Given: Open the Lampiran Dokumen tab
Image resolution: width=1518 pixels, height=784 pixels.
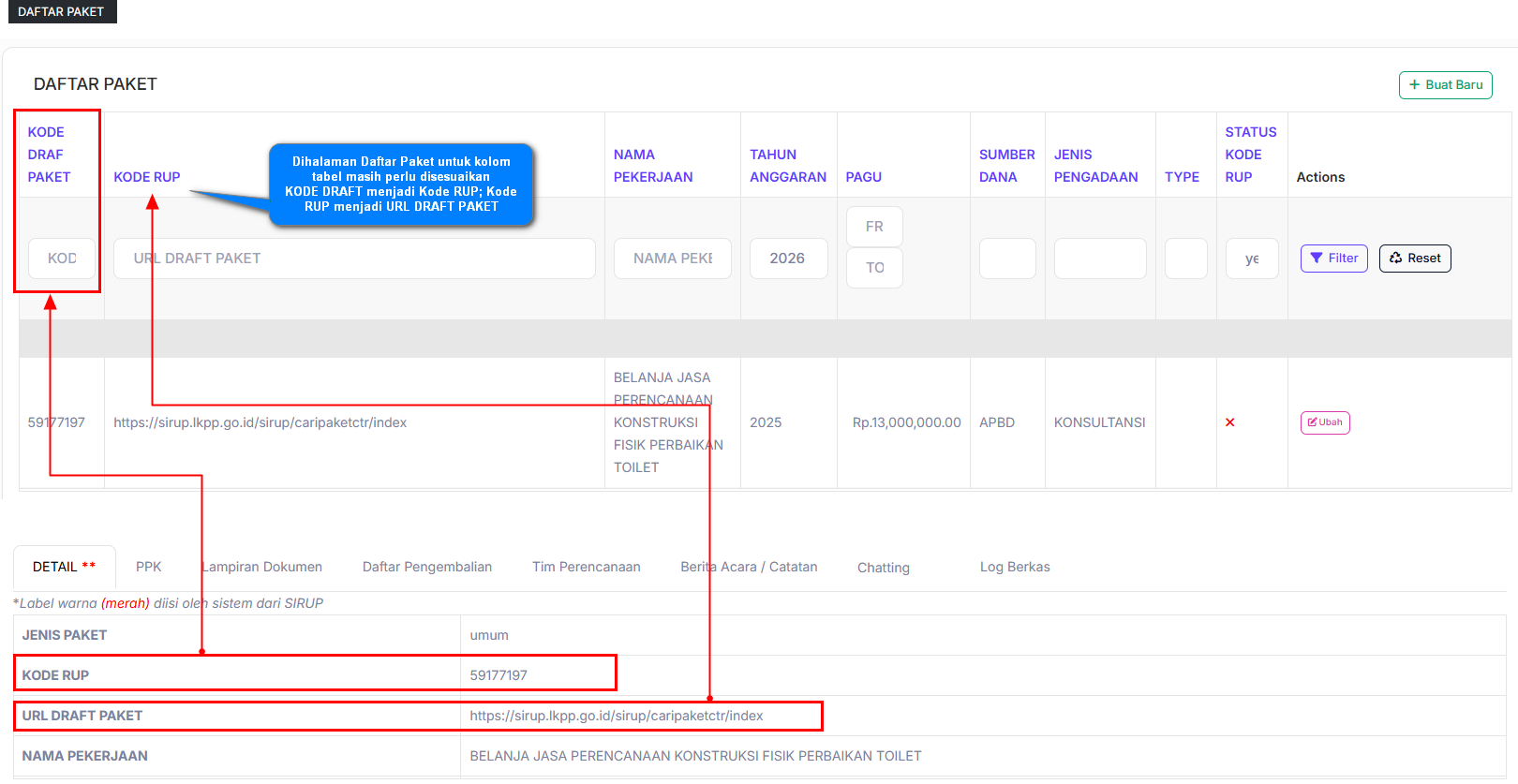Looking at the screenshot, I should click(262, 567).
